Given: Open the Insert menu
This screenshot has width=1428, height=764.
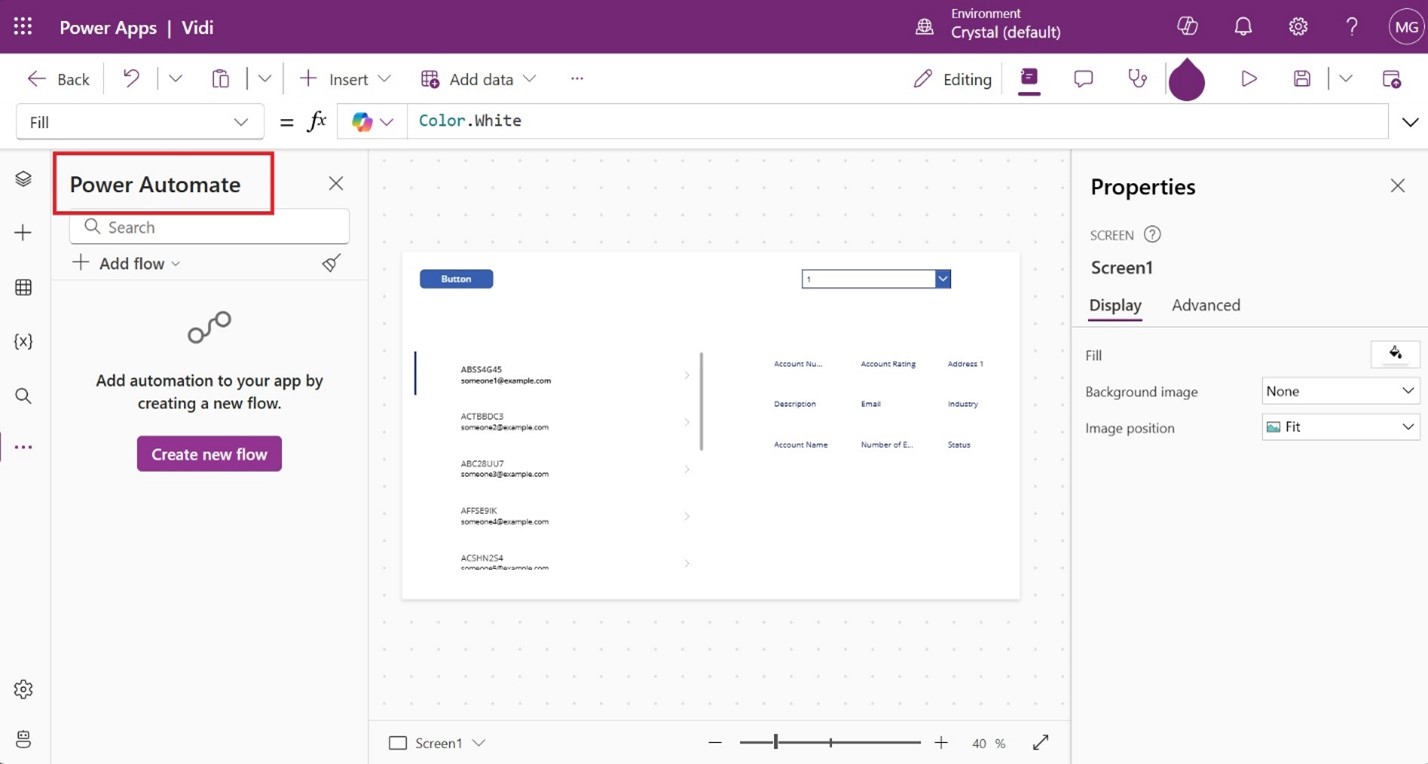Looking at the screenshot, I should click(x=345, y=79).
